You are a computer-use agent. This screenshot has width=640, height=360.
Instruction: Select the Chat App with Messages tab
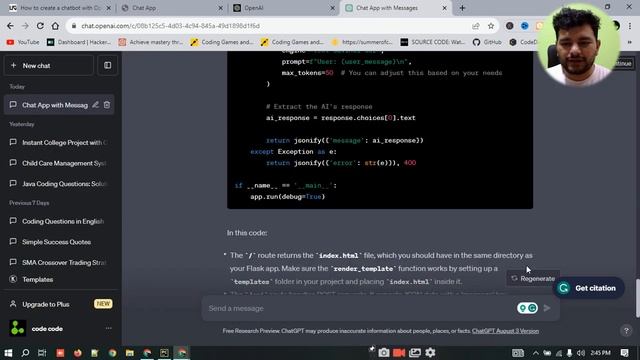(x=395, y=8)
